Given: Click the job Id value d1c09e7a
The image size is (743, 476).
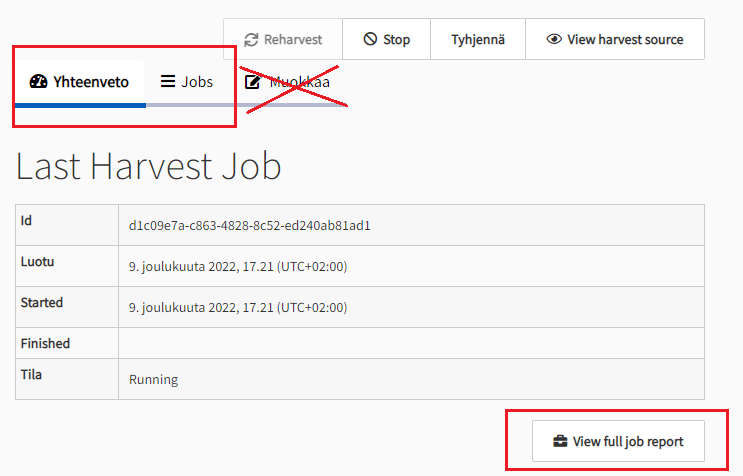Looking at the screenshot, I should pos(250,226).
